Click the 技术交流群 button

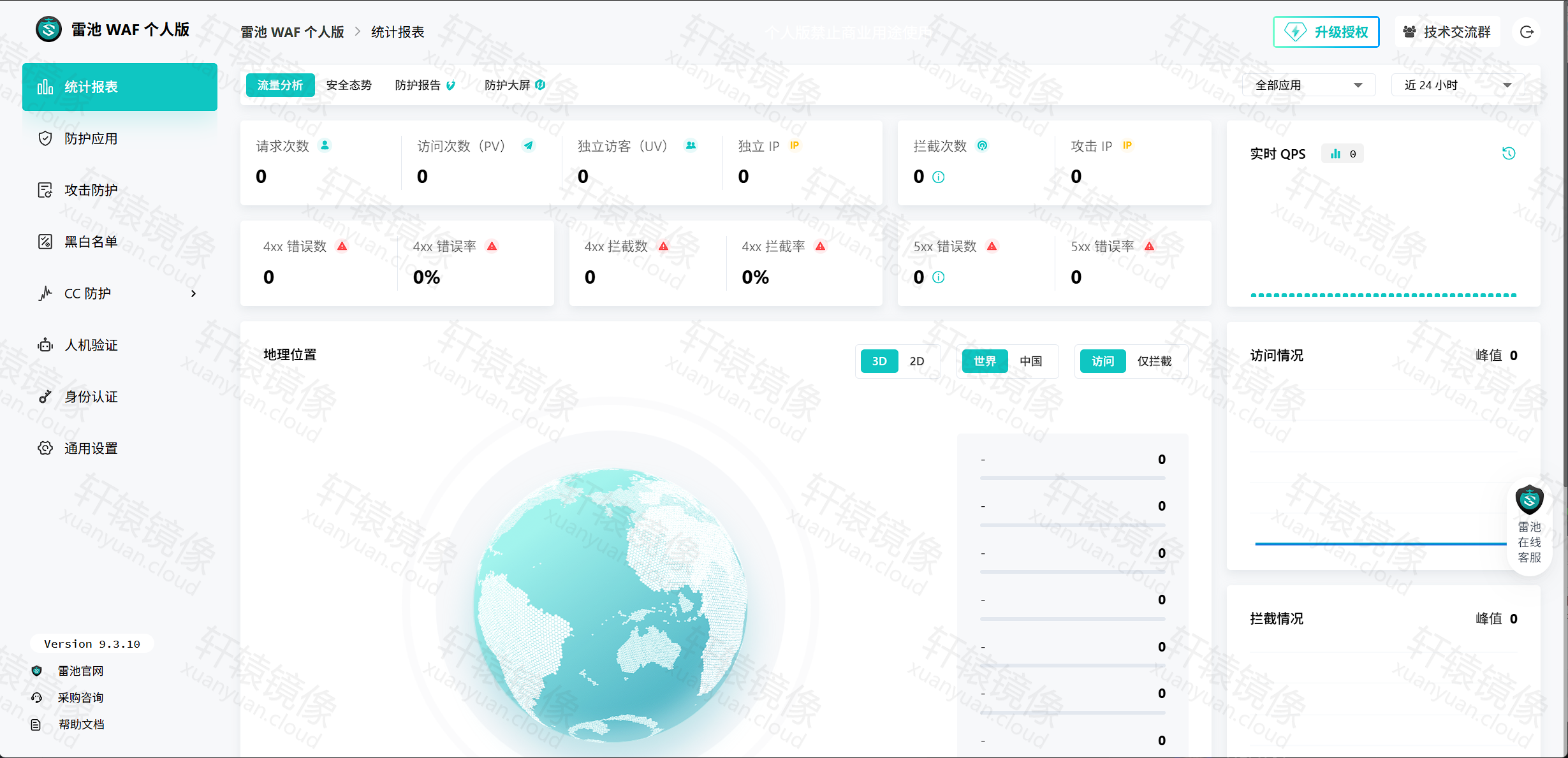pyautogui.click(x=1447, y=32)
